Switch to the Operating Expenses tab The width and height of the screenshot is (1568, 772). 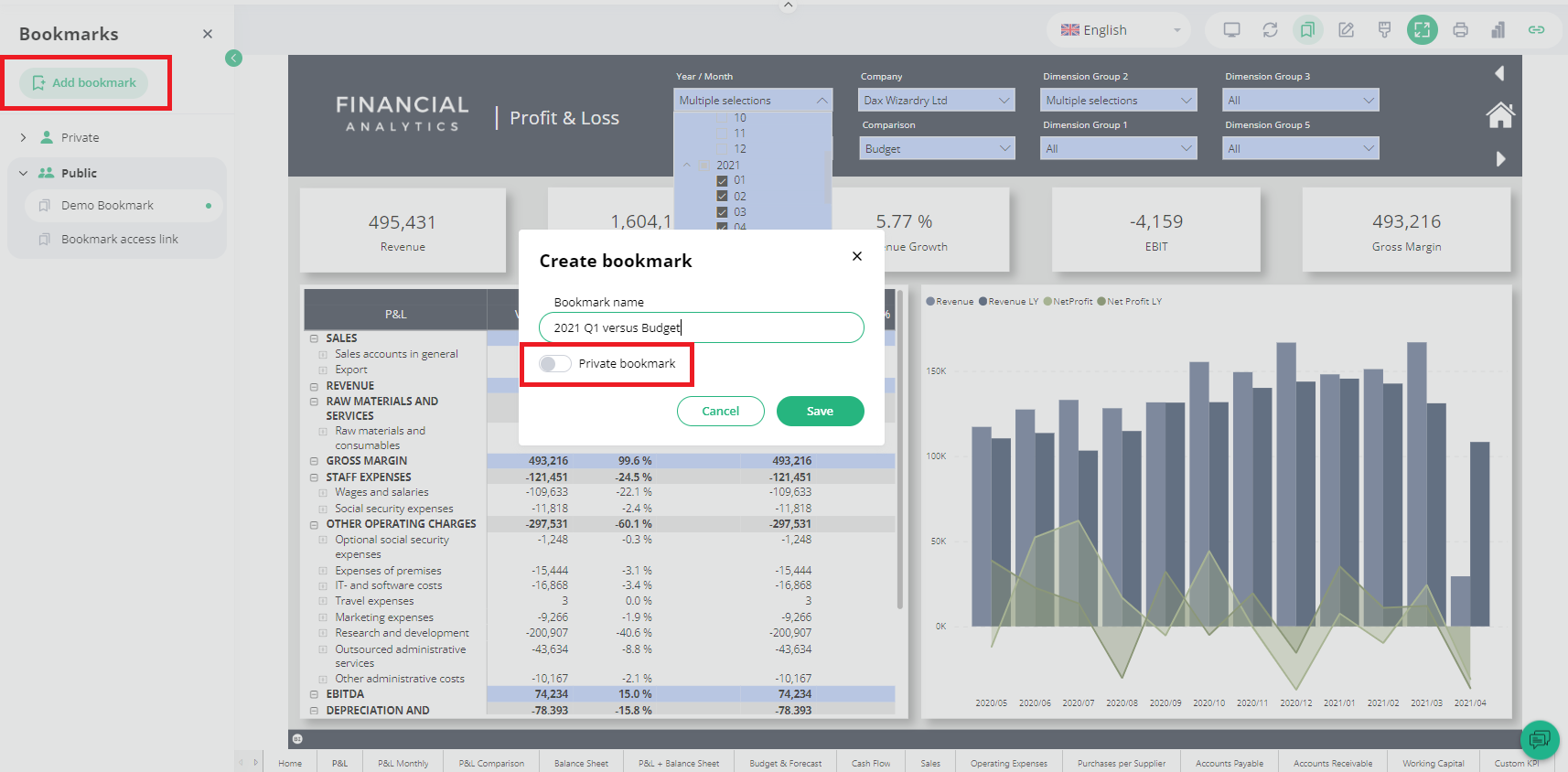tap(1009, 763)
